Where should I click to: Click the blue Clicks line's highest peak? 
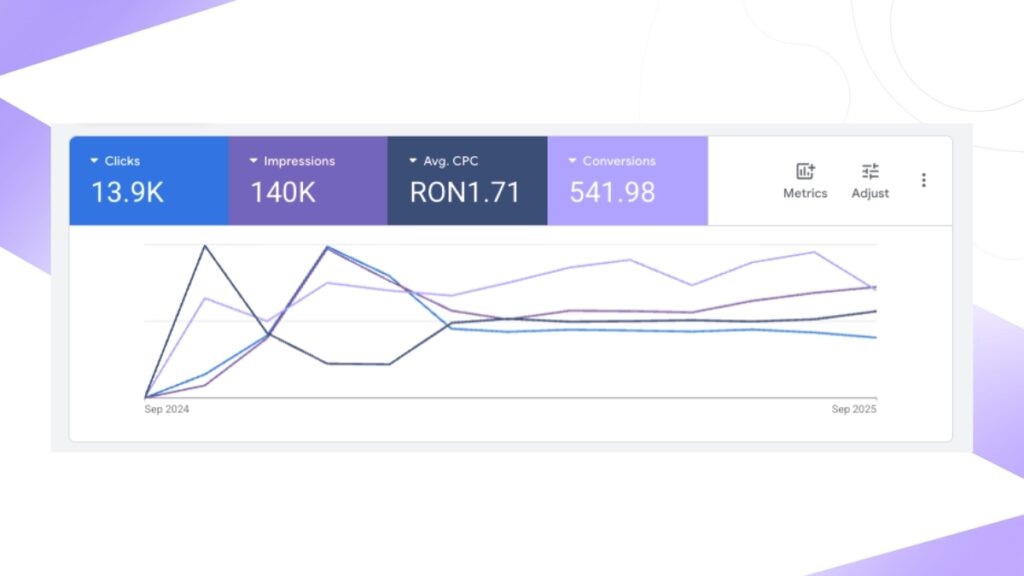(327, 246)
